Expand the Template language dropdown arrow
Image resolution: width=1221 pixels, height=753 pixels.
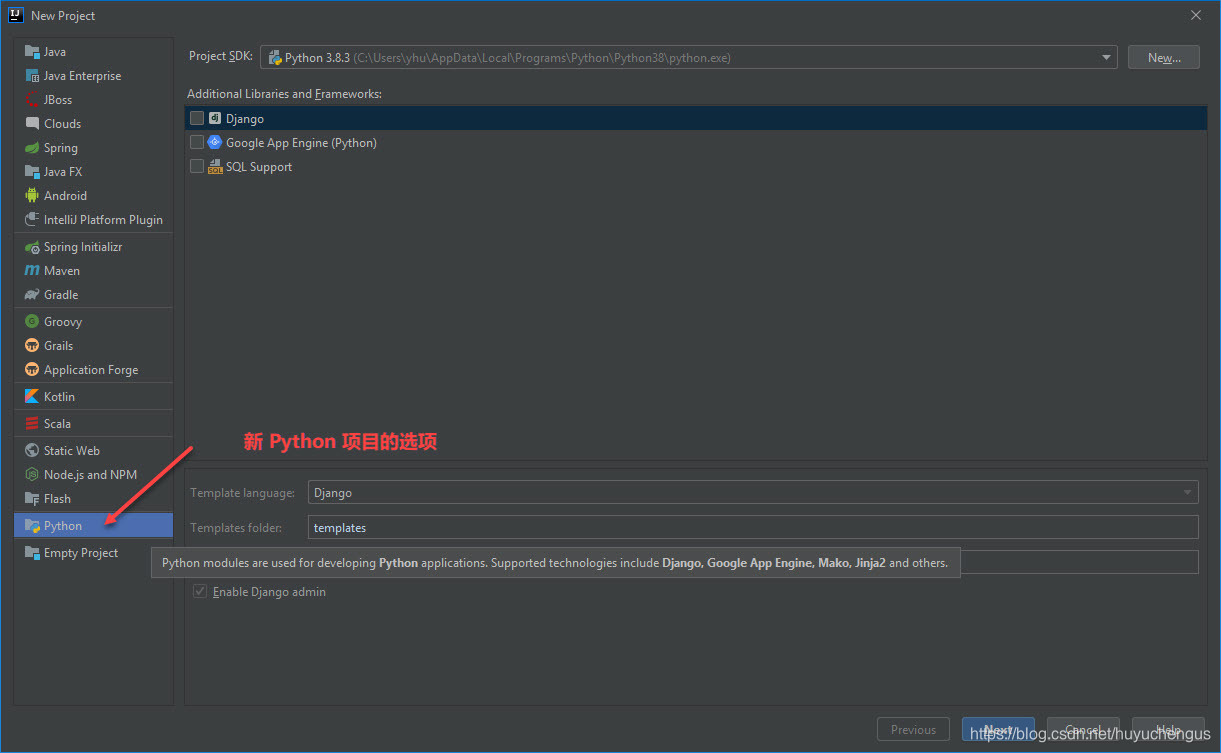[x=1188, y=493]
